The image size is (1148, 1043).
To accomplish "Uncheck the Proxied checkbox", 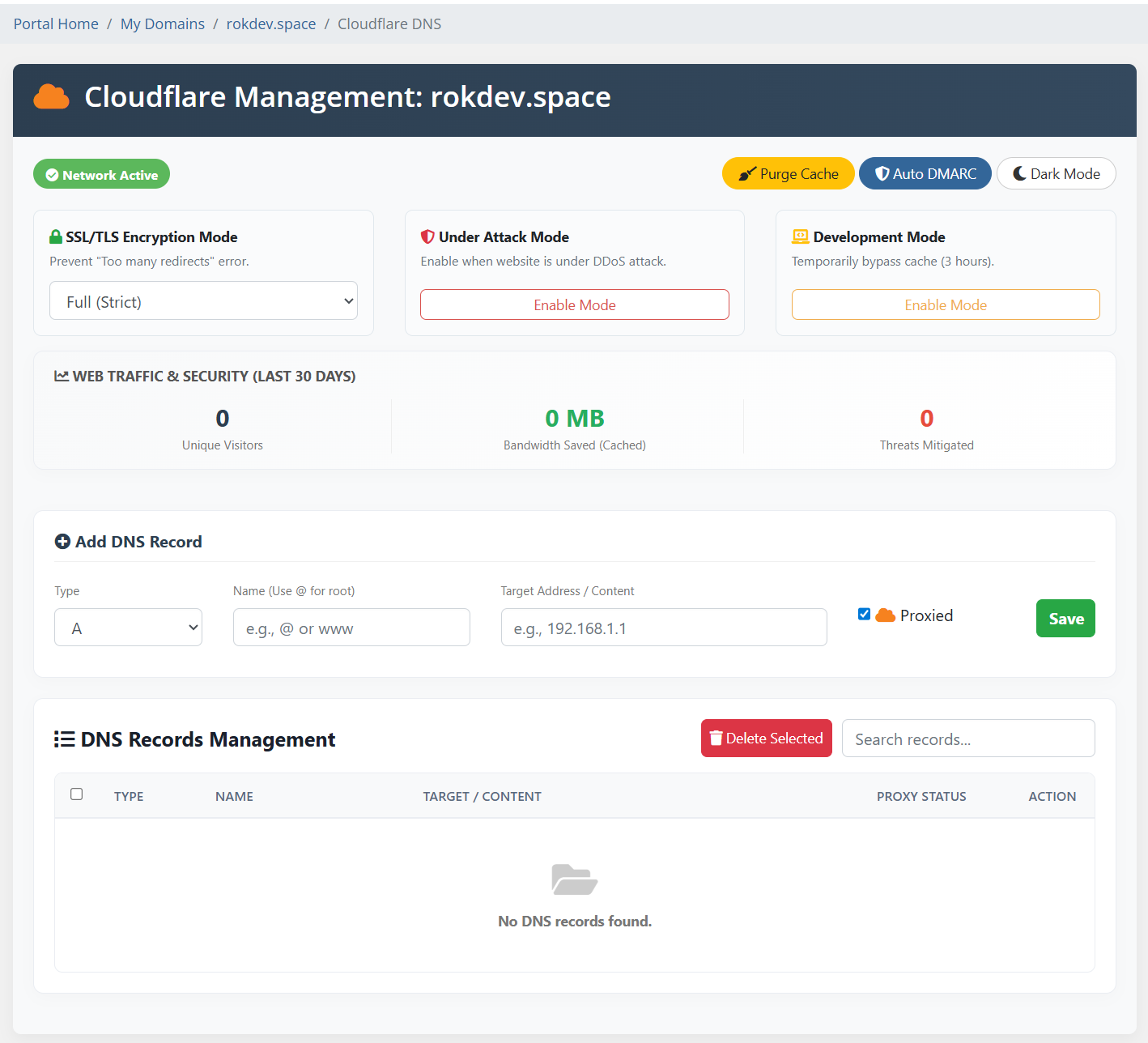I will coord(864,614).
